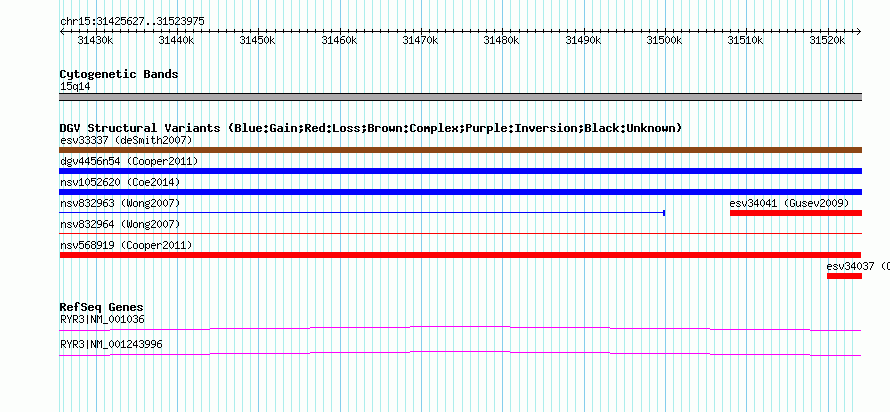Click the left arrow of the ruler
Image resolution: width=890 pixels, height=412 pixels.
click(62, 32)
